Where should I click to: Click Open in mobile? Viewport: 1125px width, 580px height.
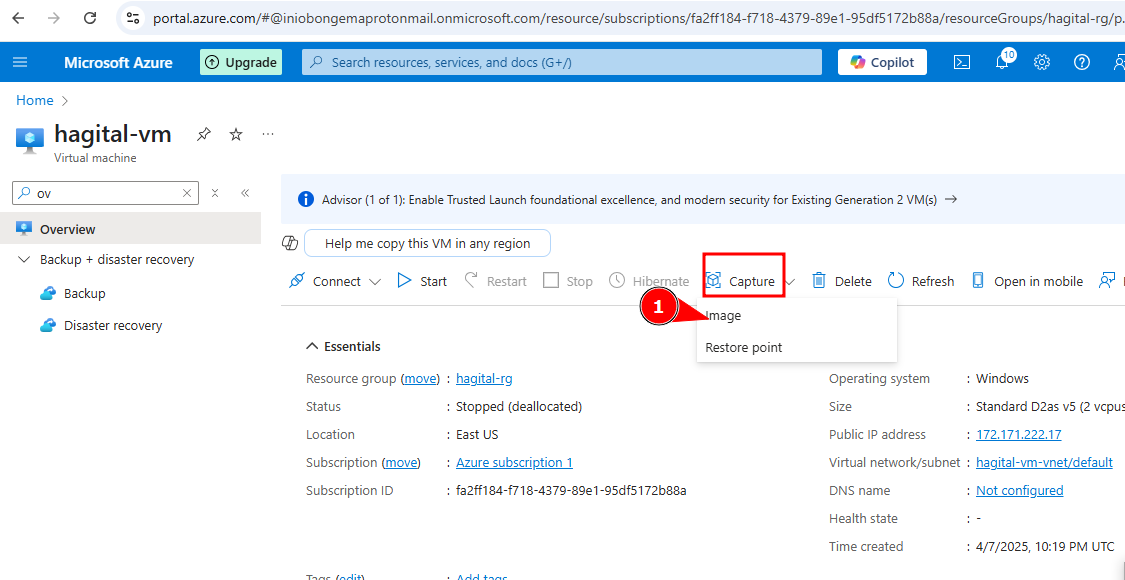pyautogui.click(x=1027, y=281)
